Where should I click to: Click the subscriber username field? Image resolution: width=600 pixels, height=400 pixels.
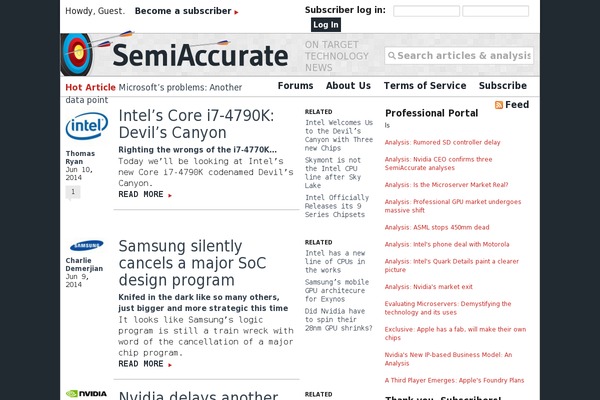426,11
